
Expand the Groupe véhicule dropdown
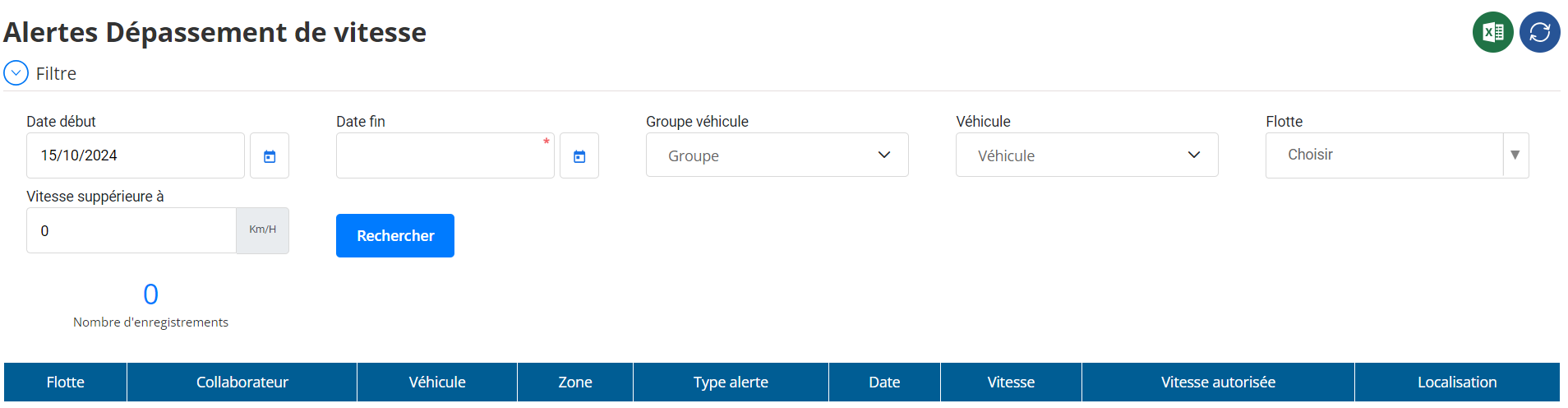click(777, 155)
